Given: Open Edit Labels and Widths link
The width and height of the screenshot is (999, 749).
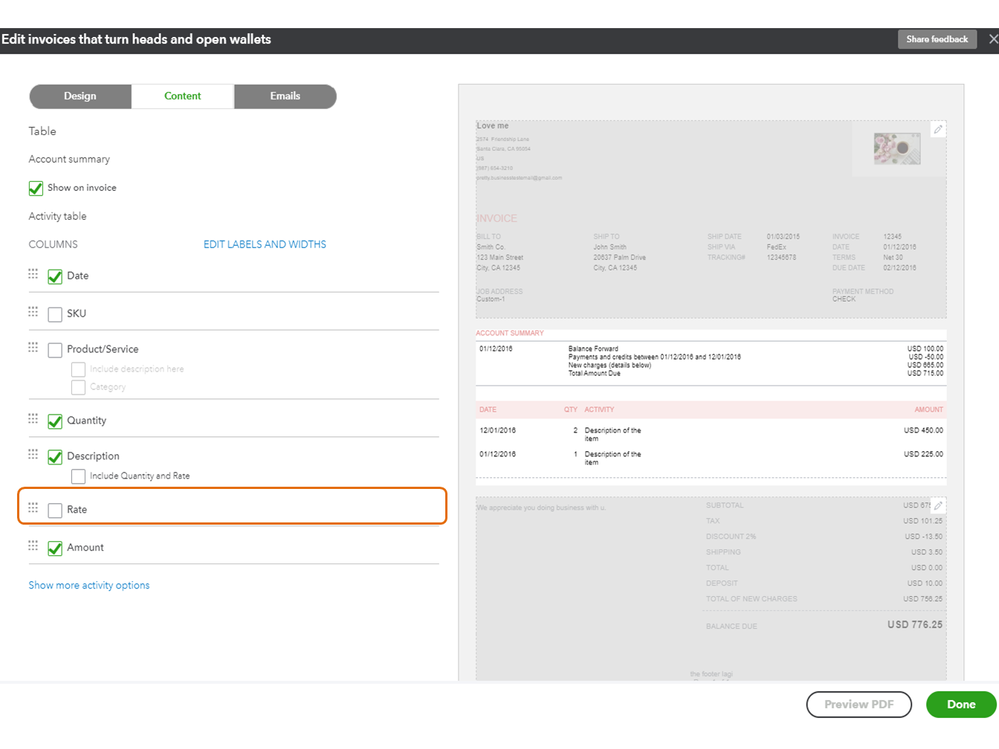Looking at the screenshot, I should coord(264,245).
